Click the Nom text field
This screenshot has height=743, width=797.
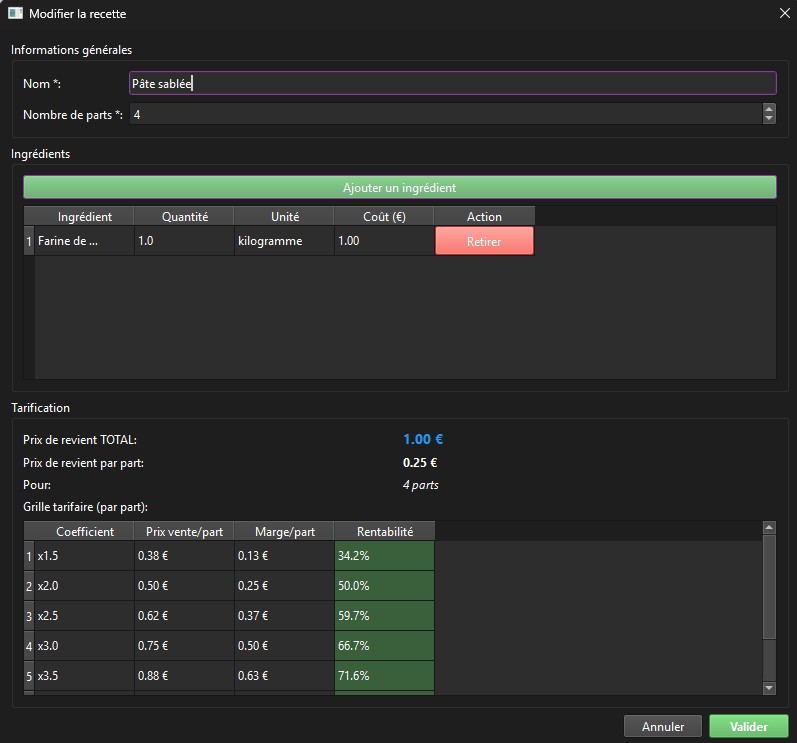(x=452, y=84)
